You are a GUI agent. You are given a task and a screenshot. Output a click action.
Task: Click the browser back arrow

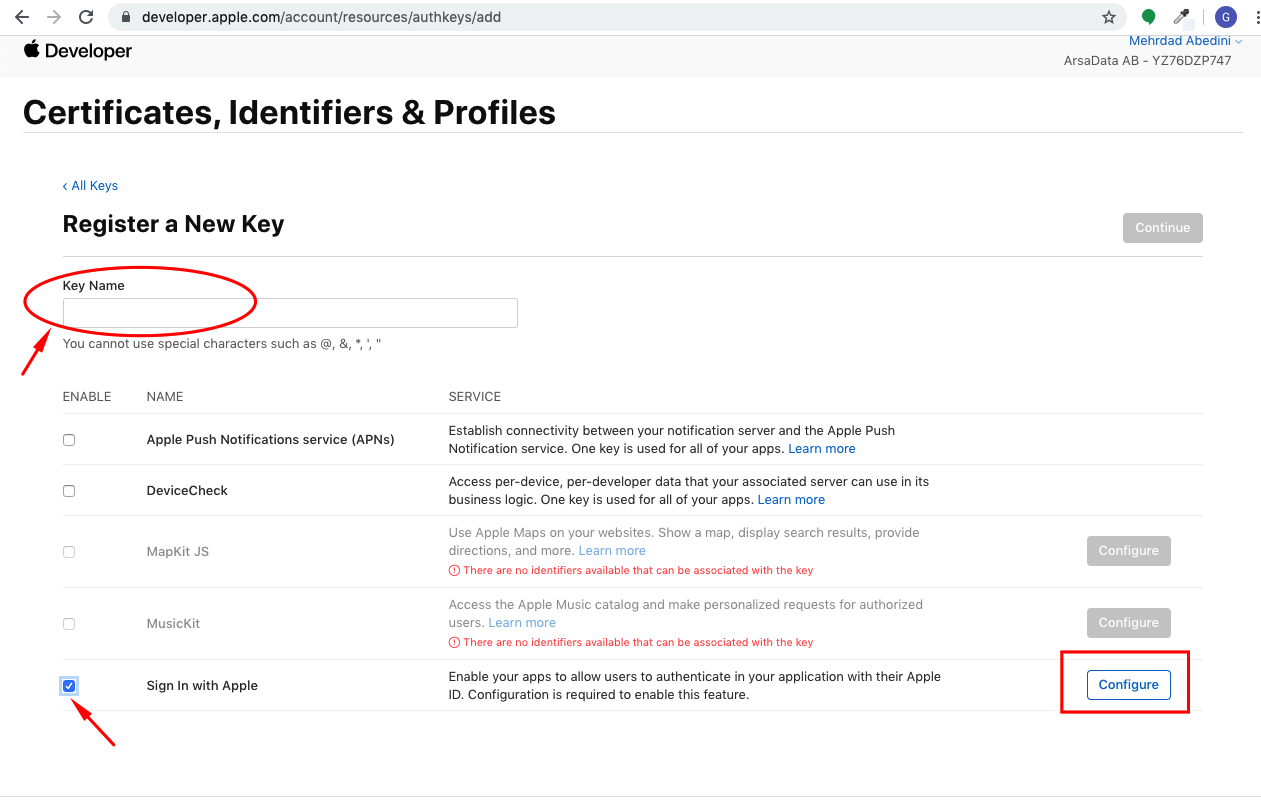pos(22,17)
